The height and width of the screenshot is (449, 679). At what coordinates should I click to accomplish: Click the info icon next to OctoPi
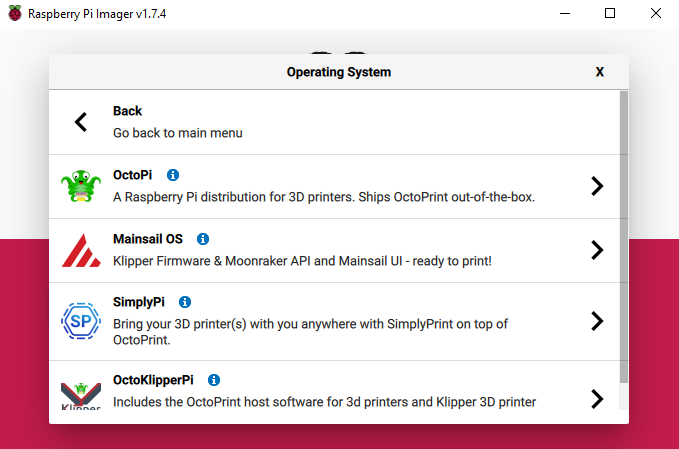(173, 175)
